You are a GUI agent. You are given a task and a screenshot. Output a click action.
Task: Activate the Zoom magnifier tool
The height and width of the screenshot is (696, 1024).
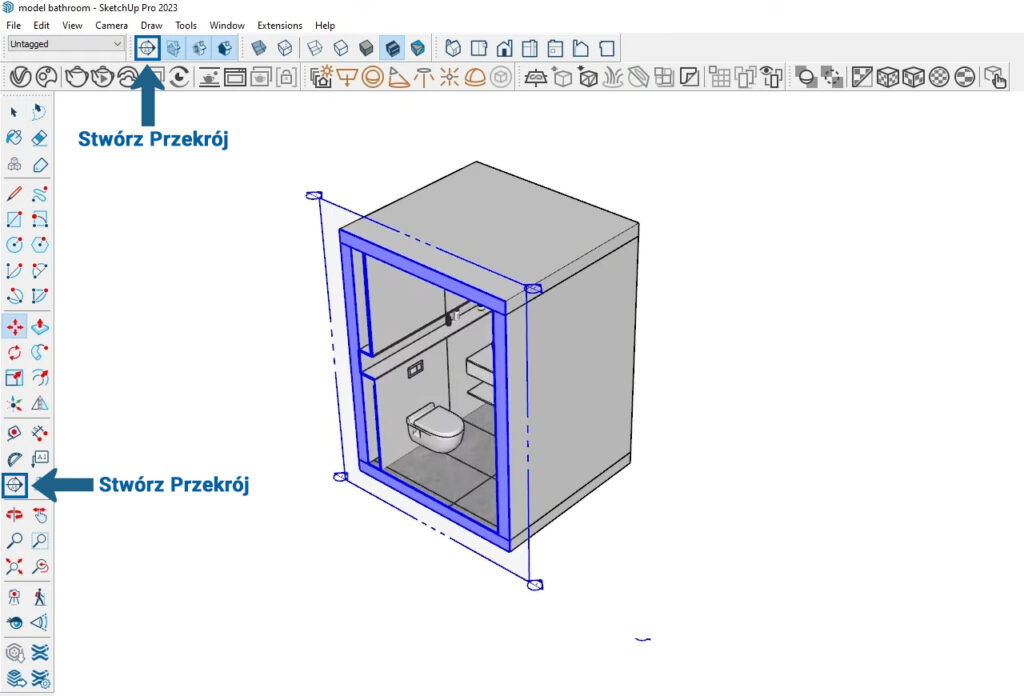[14, 541]
